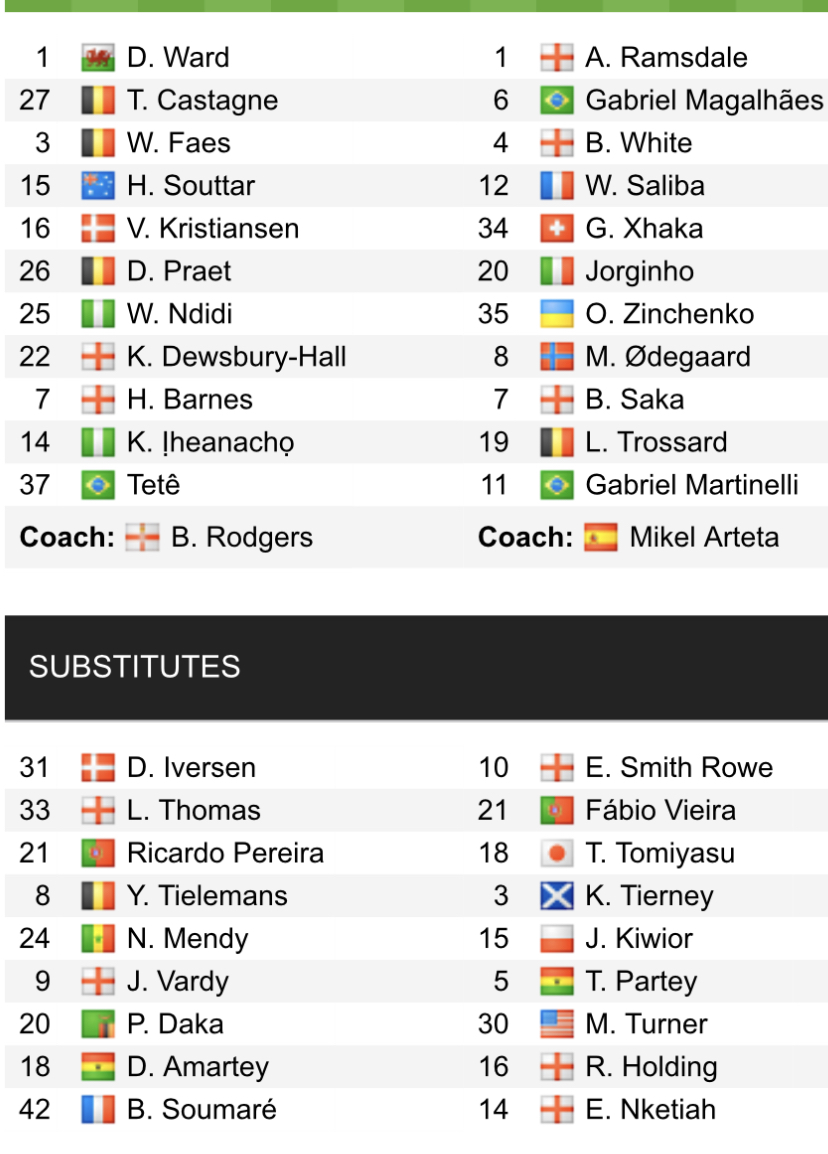Click shirt number 37 beside Tetê
This screenshot has height=1154, width=828.
35,485
